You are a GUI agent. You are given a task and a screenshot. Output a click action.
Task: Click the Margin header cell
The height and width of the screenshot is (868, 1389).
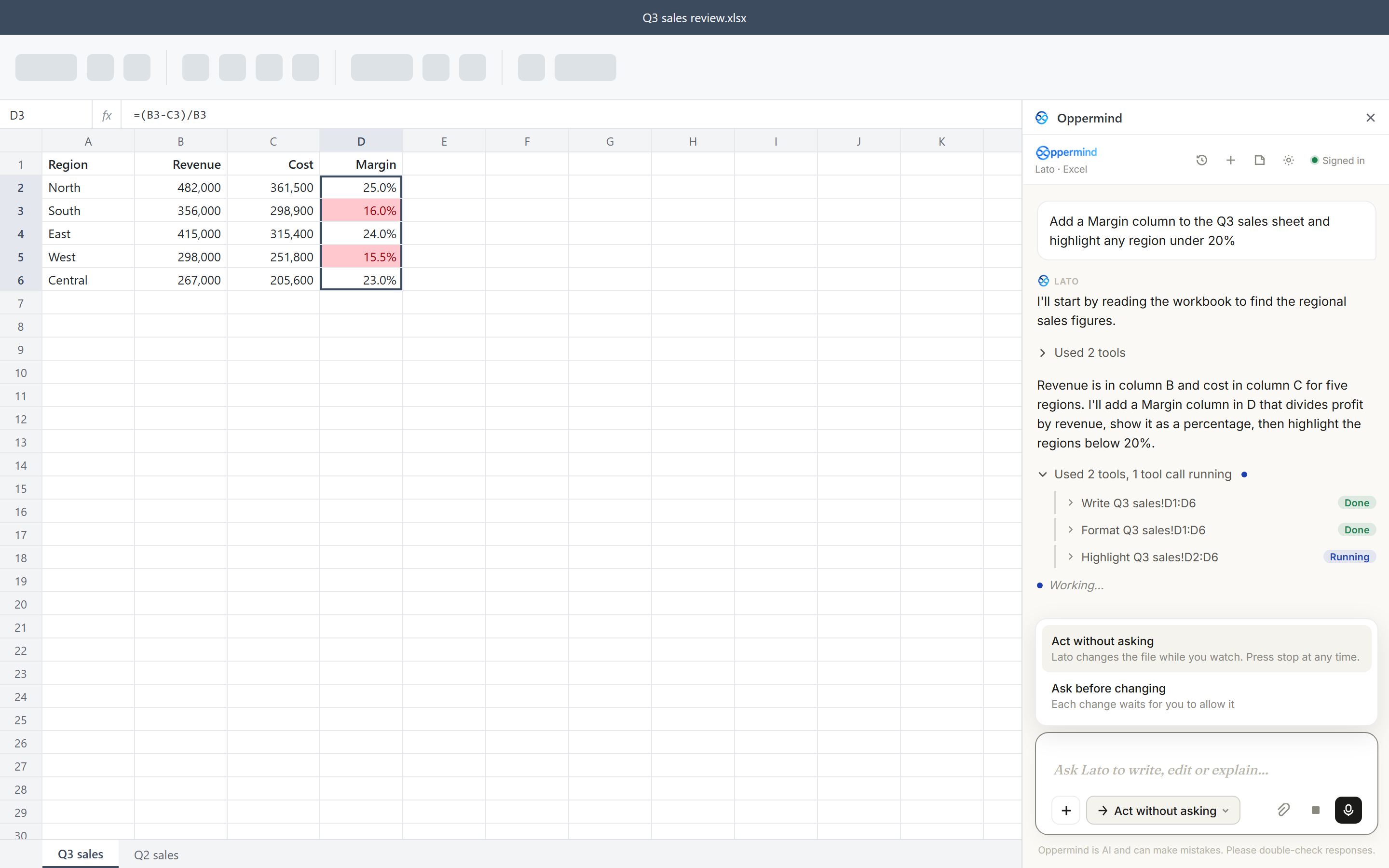(x=361, y=164)
